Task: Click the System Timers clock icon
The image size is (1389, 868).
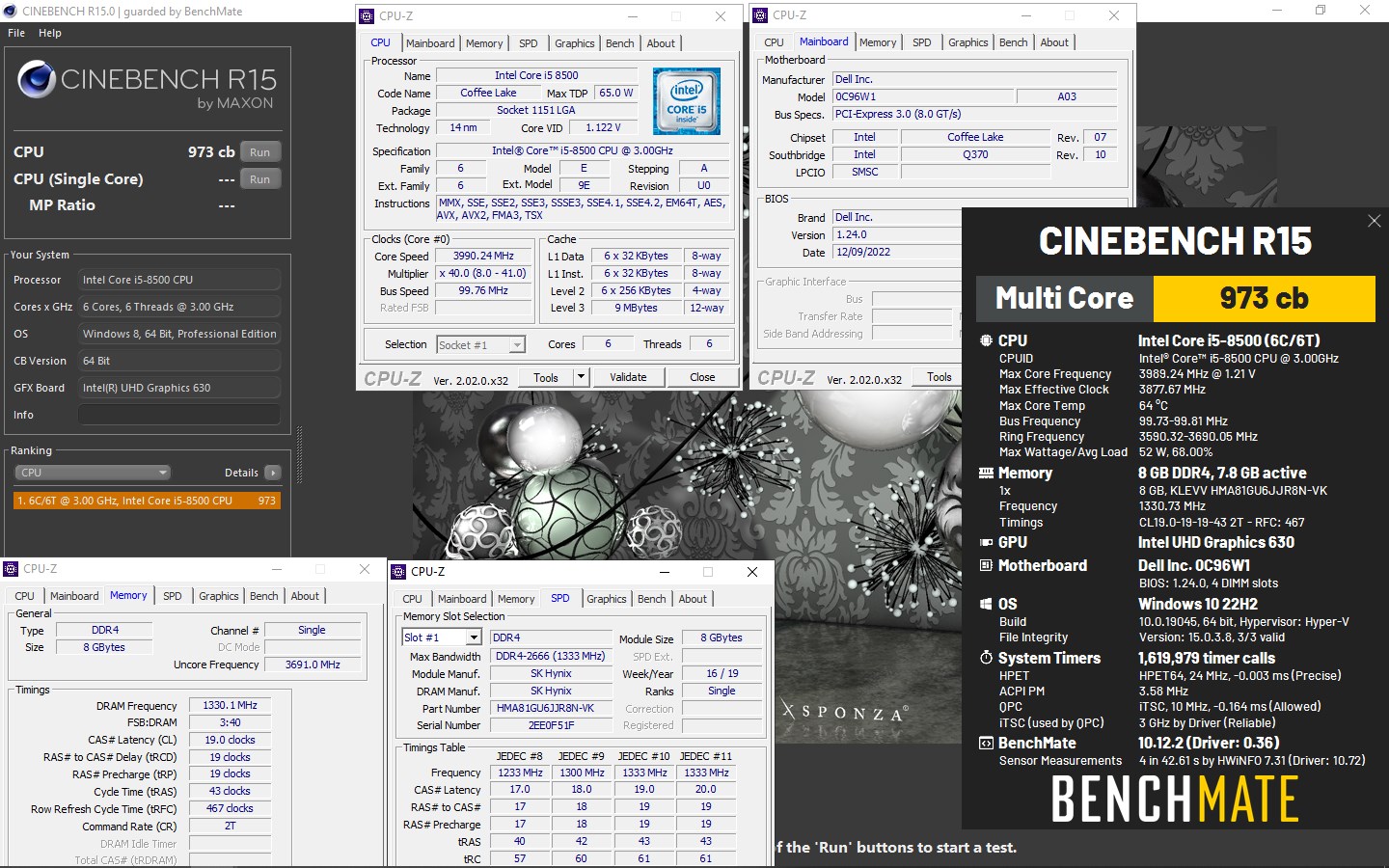Action: coord(986,658)
